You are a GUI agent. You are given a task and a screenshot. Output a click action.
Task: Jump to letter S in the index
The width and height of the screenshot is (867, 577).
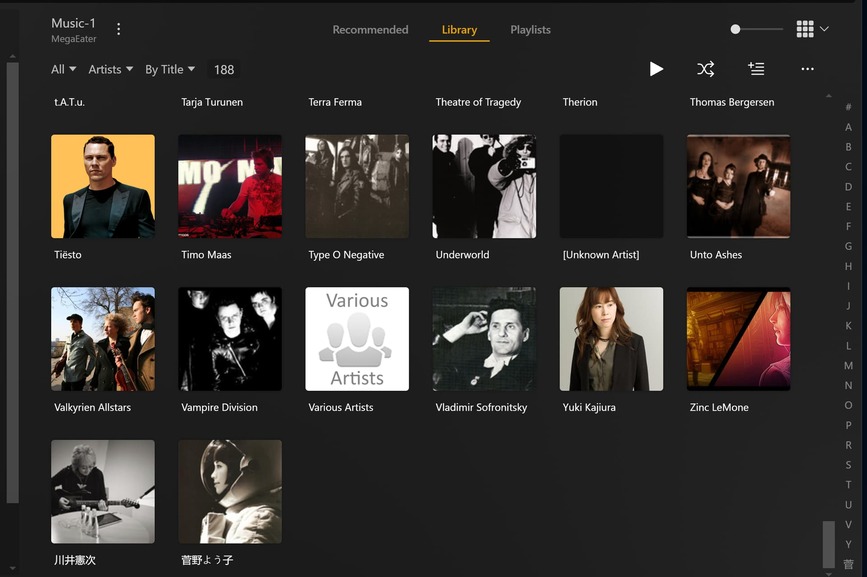848,465
